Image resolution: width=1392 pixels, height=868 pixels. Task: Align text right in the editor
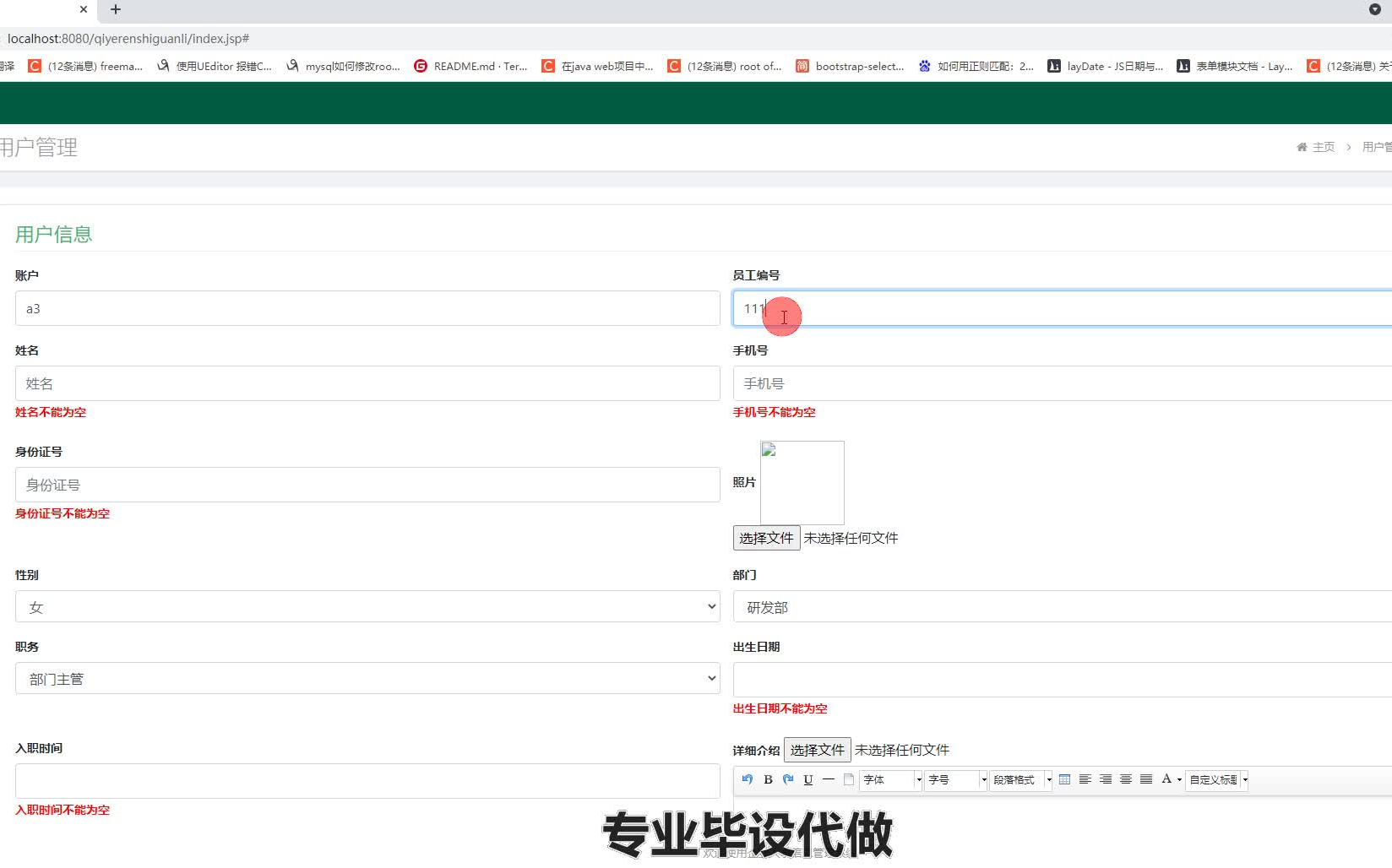[x=1106, y=779]
